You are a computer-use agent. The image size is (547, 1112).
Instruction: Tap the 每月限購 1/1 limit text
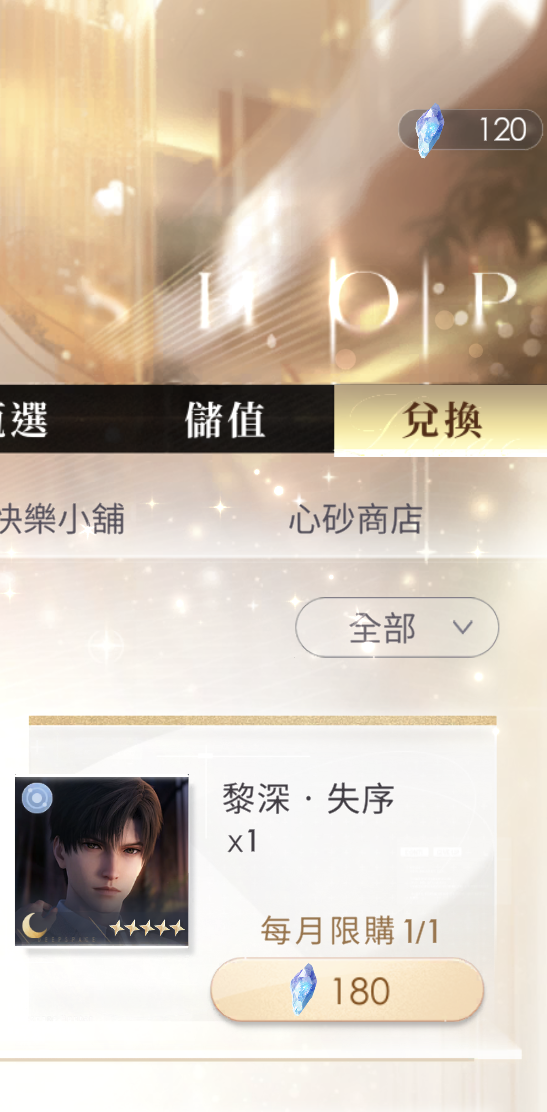(350, 930)
